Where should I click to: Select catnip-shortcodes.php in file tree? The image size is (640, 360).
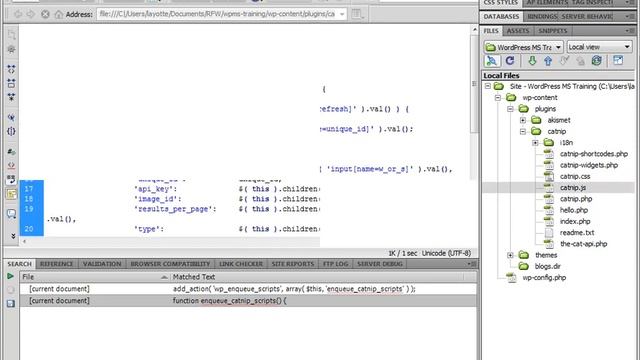tap(593, 154)
